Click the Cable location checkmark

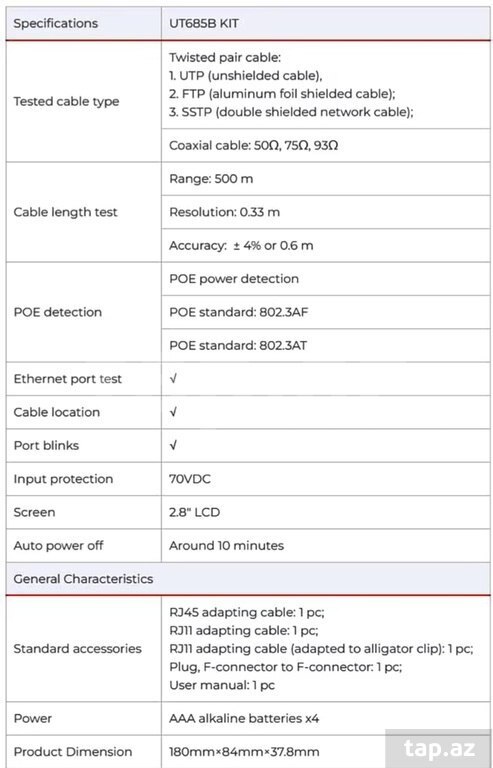click(173, 412)
